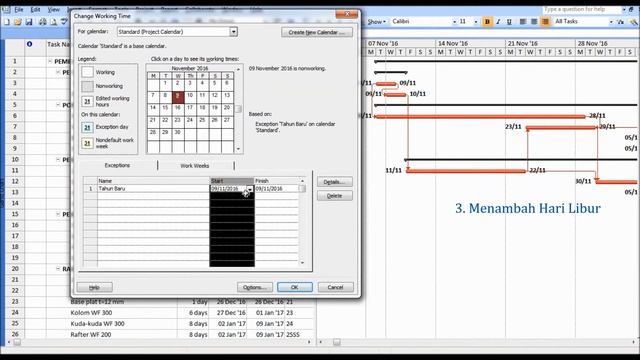Open the Edit menu
The image size is (640, 360).
click(x=36, y=9)
